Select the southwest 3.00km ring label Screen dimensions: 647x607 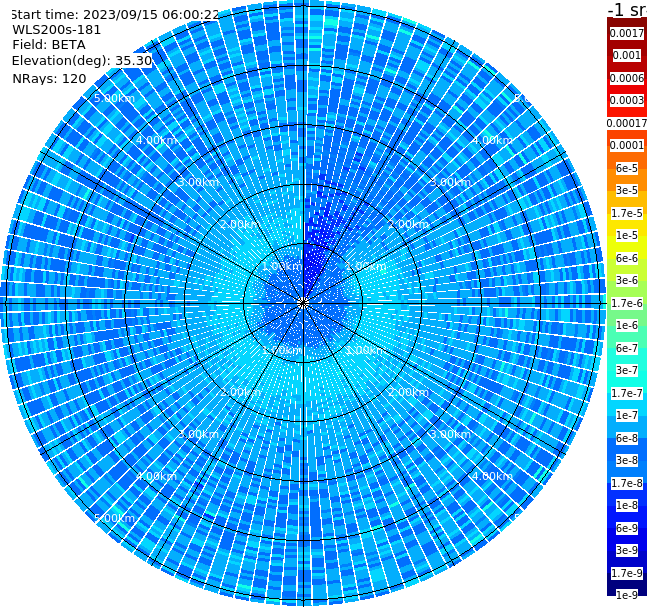pyautogui.click(x=198, y=434)
